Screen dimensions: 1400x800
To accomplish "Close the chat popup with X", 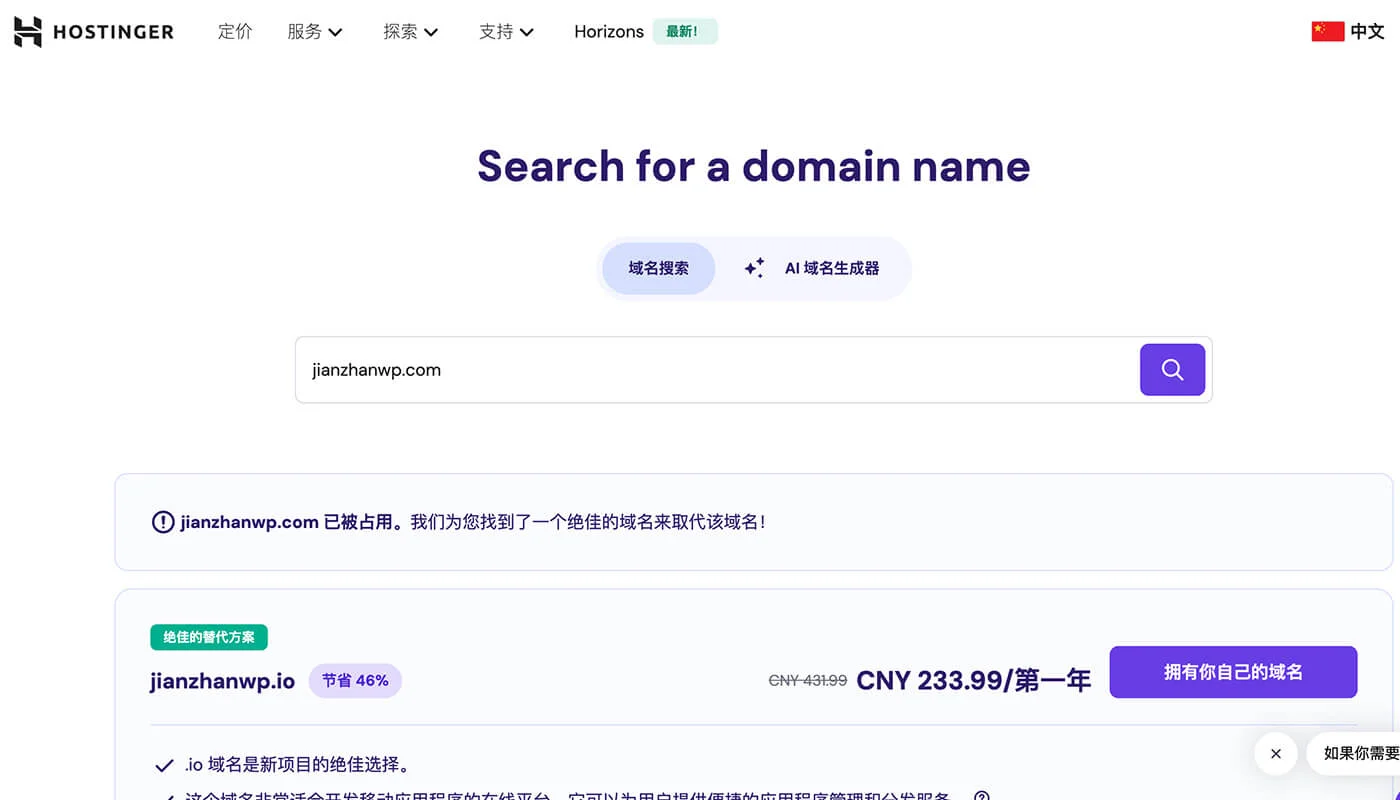I will [1276, 754].
